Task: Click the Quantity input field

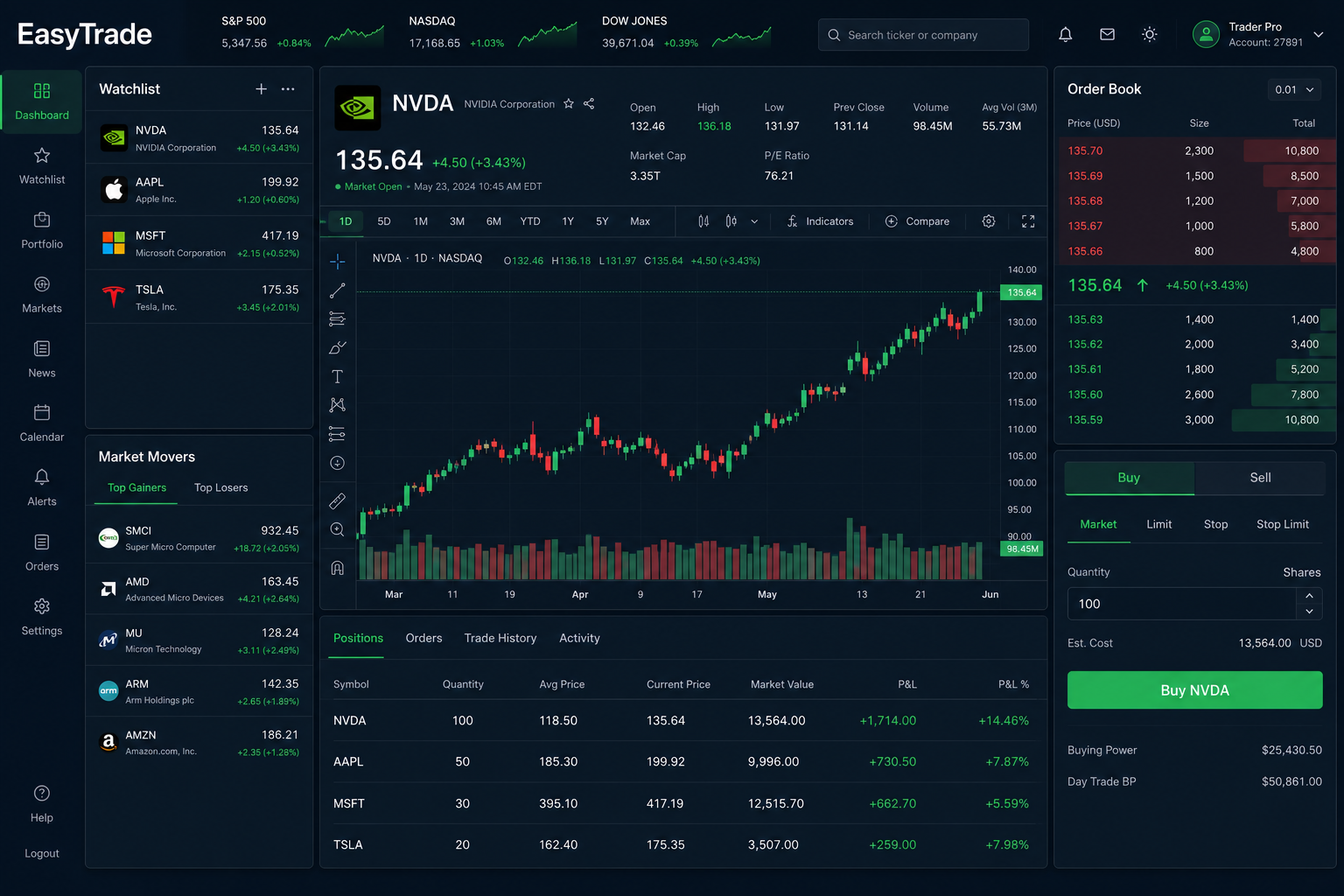Action: (1181, 604)
